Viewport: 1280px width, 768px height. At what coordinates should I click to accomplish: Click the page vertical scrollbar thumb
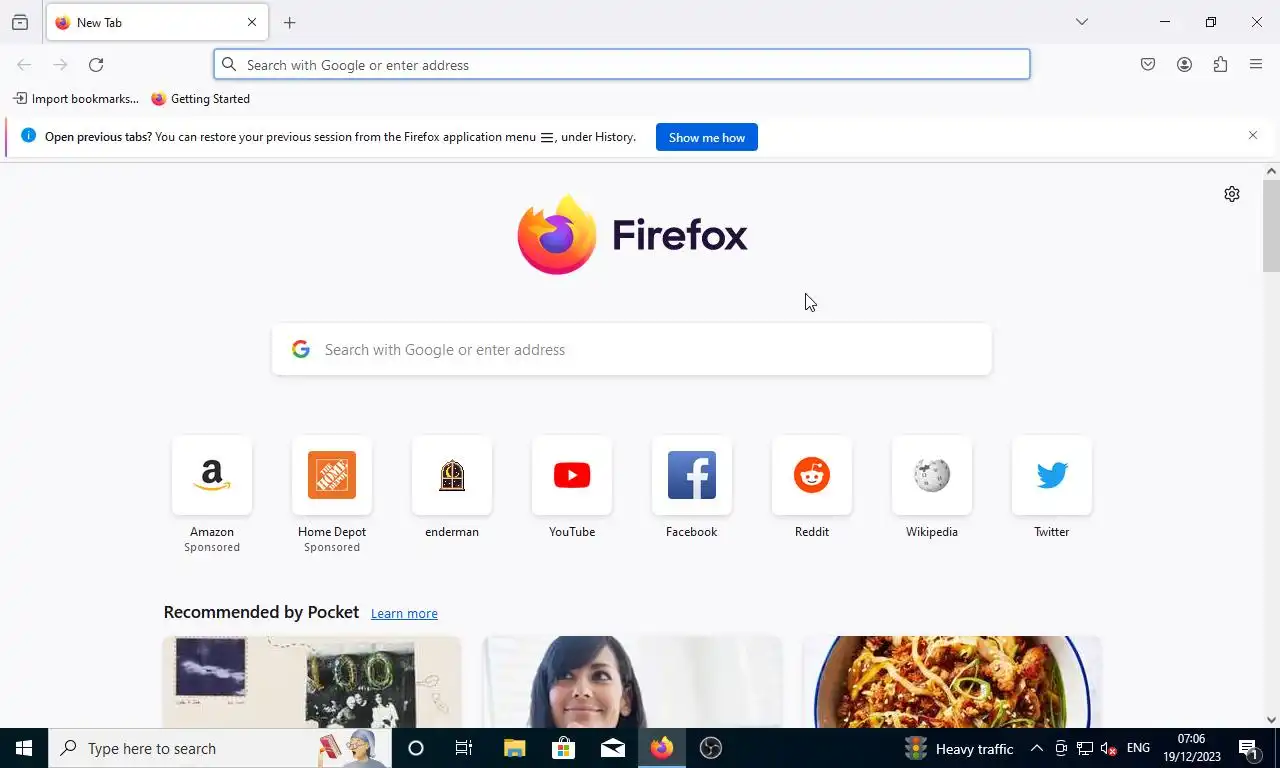tap(1271, 226)
